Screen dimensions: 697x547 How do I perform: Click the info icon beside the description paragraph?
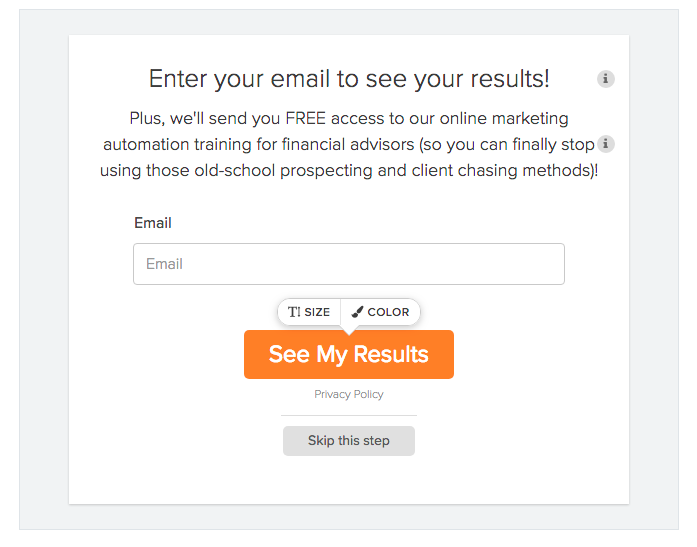click(x=605, y=144)
